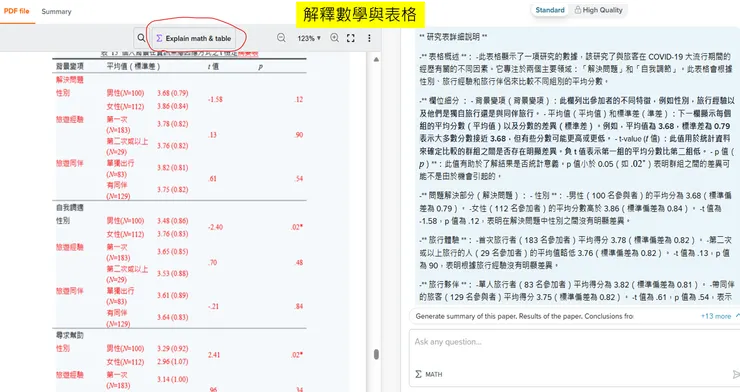The image size is (740, 392).
Task: Expand the +13 more suggestions
Action: click(x=716, y=316)
